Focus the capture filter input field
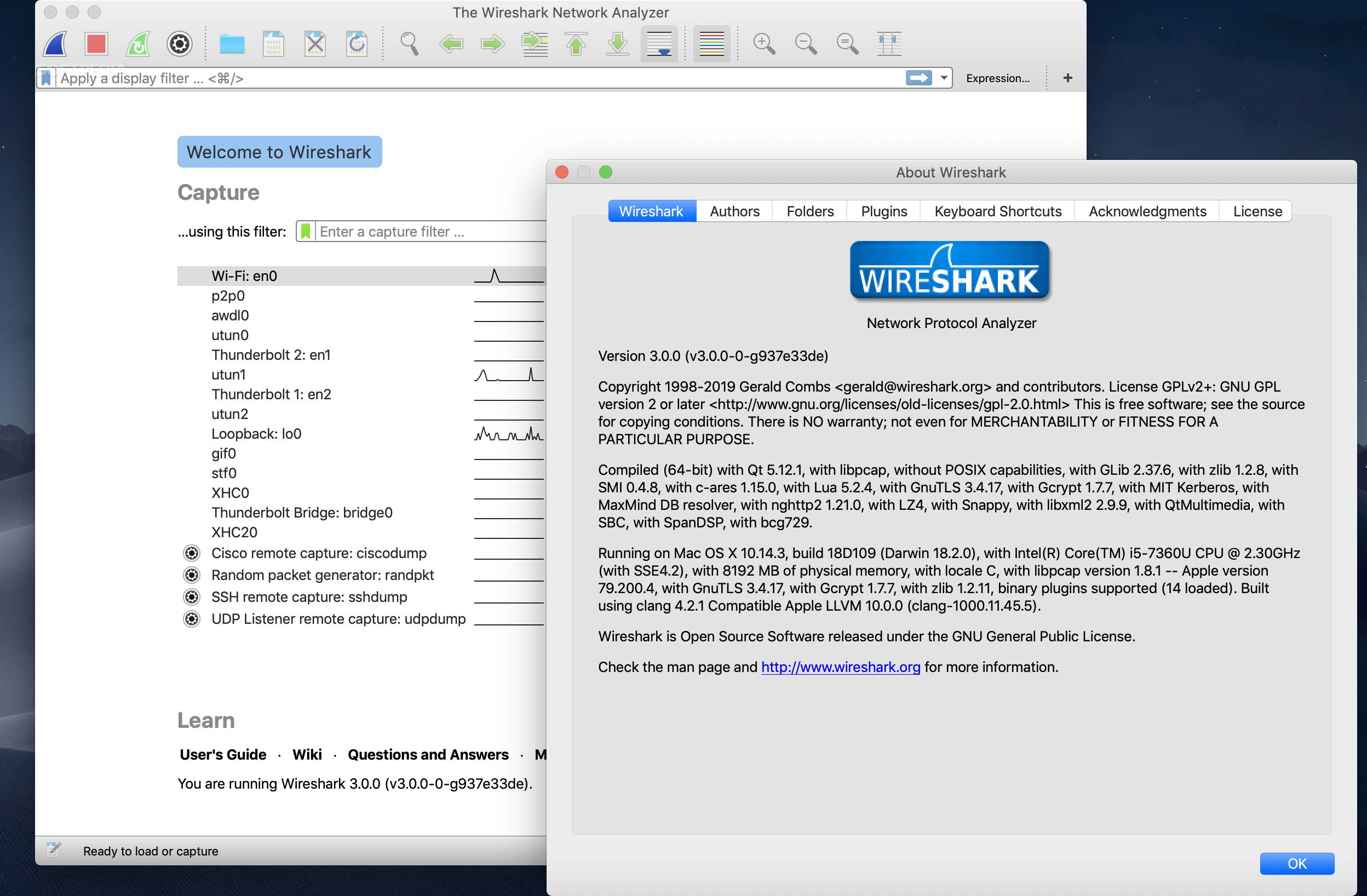Image resolution: width=1367 pixels, height=896 pixels. (432, 232)
